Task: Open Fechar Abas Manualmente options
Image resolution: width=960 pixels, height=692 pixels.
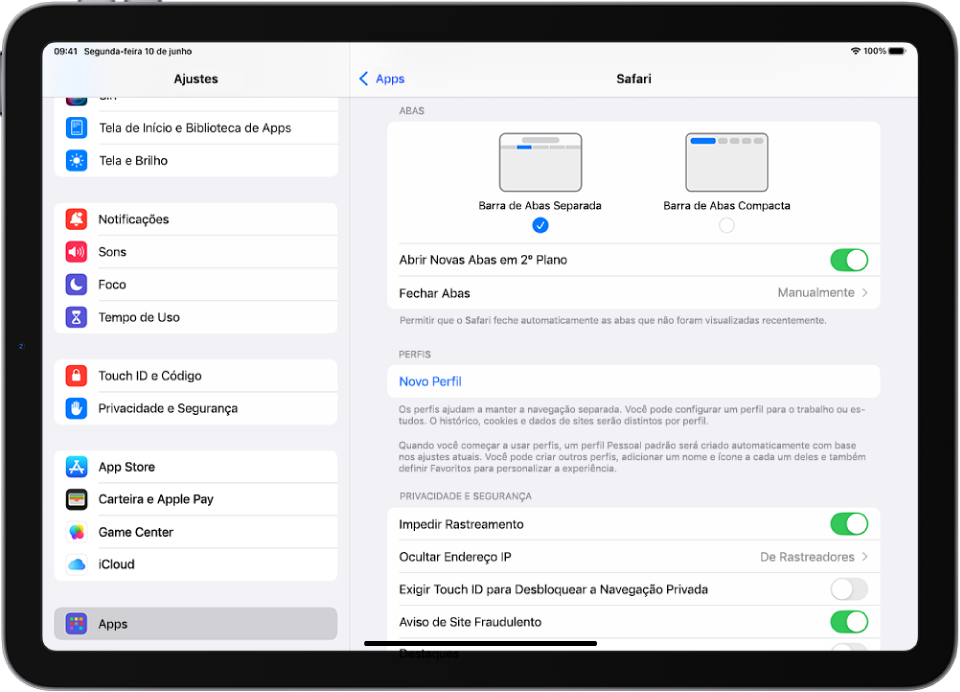Action: pos(634,293)
